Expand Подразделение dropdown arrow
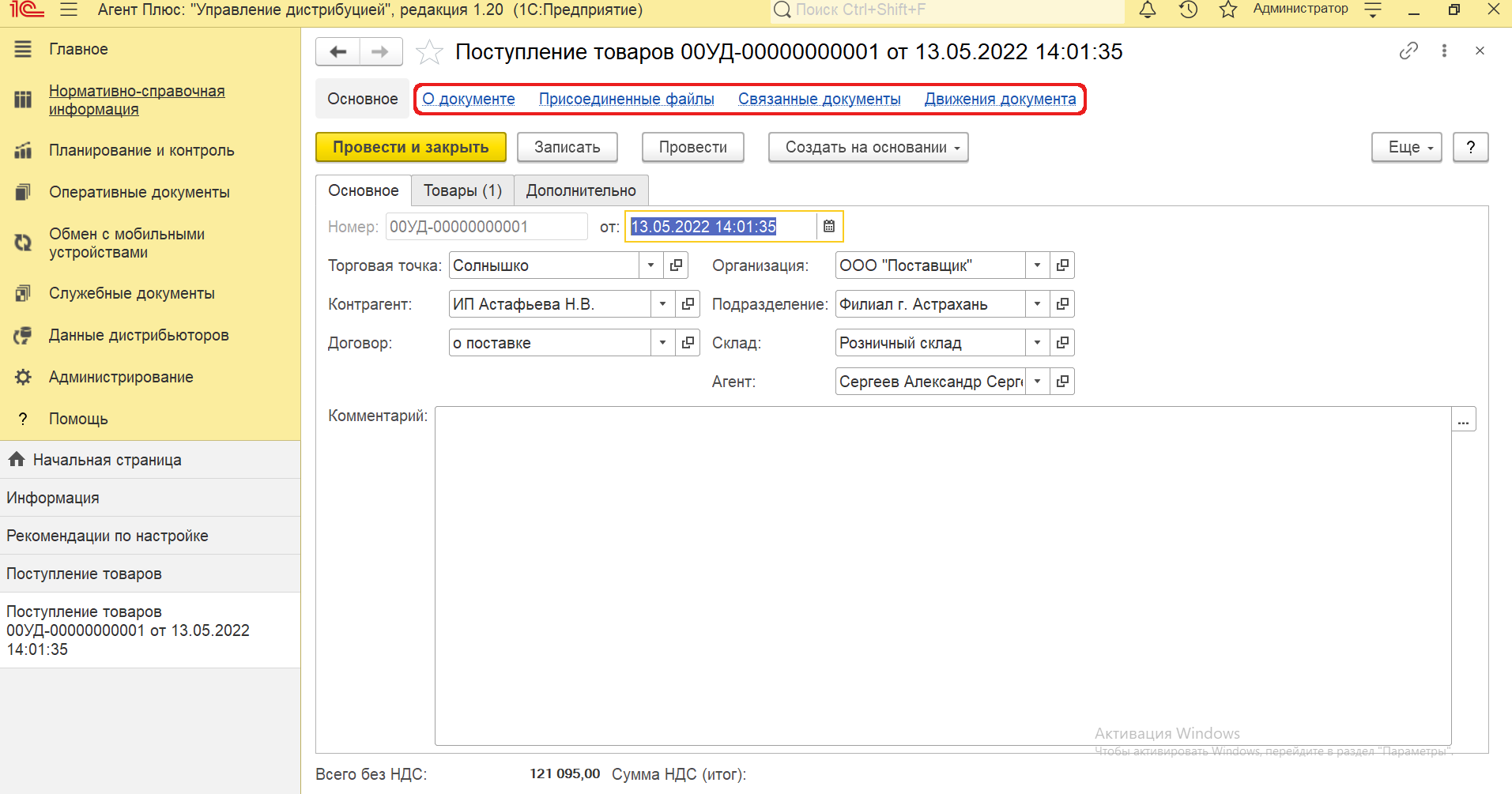This screenshot has height=794, width=1512. point(1037,304)
